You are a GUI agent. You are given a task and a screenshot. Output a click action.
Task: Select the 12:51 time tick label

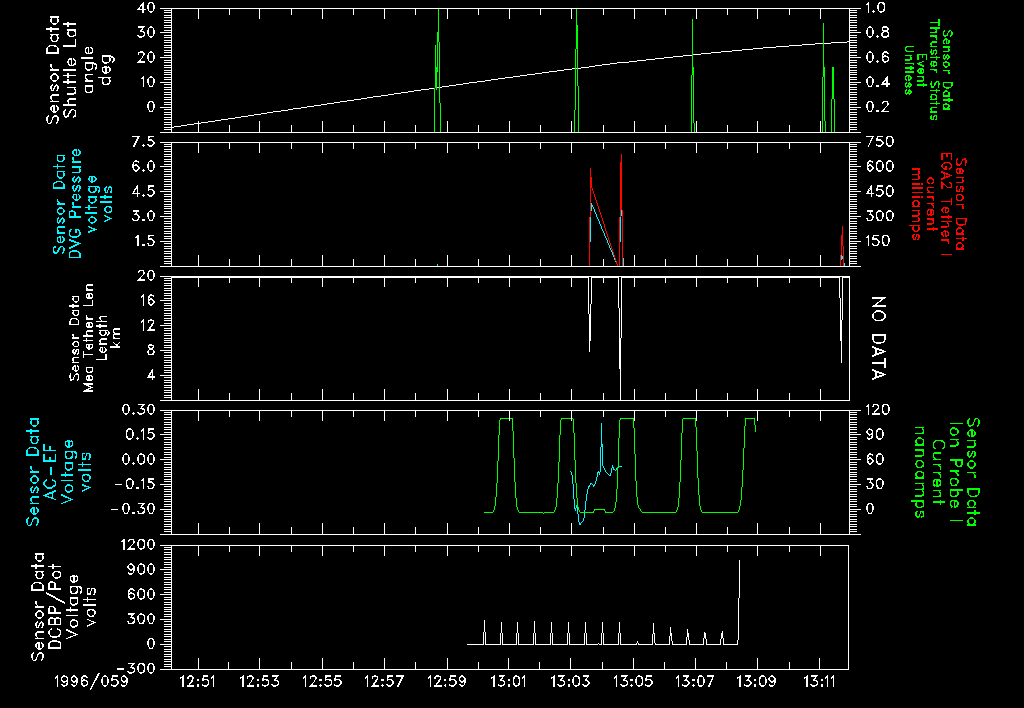[198, 681]
